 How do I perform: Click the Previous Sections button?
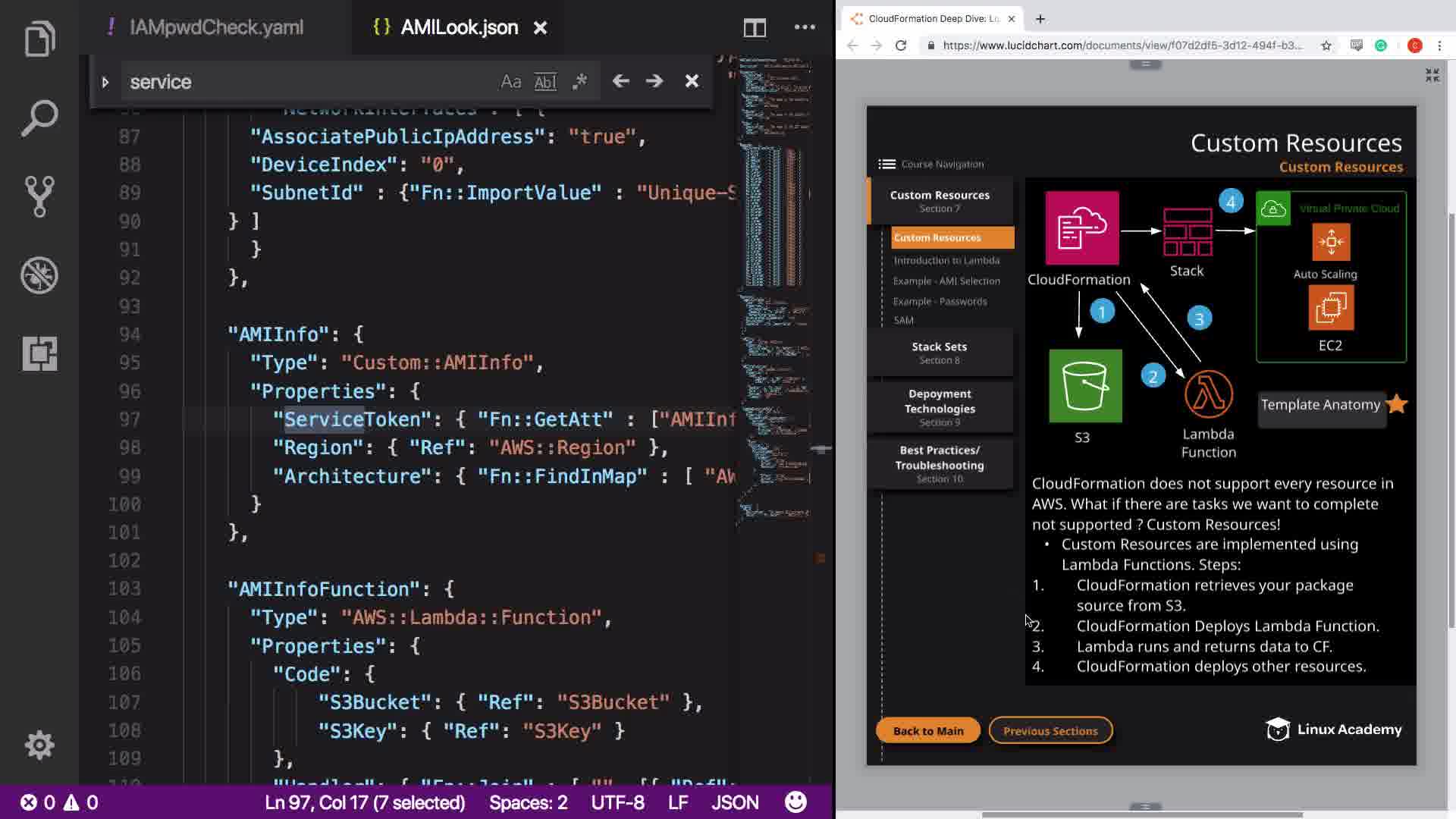point(1050,731)
